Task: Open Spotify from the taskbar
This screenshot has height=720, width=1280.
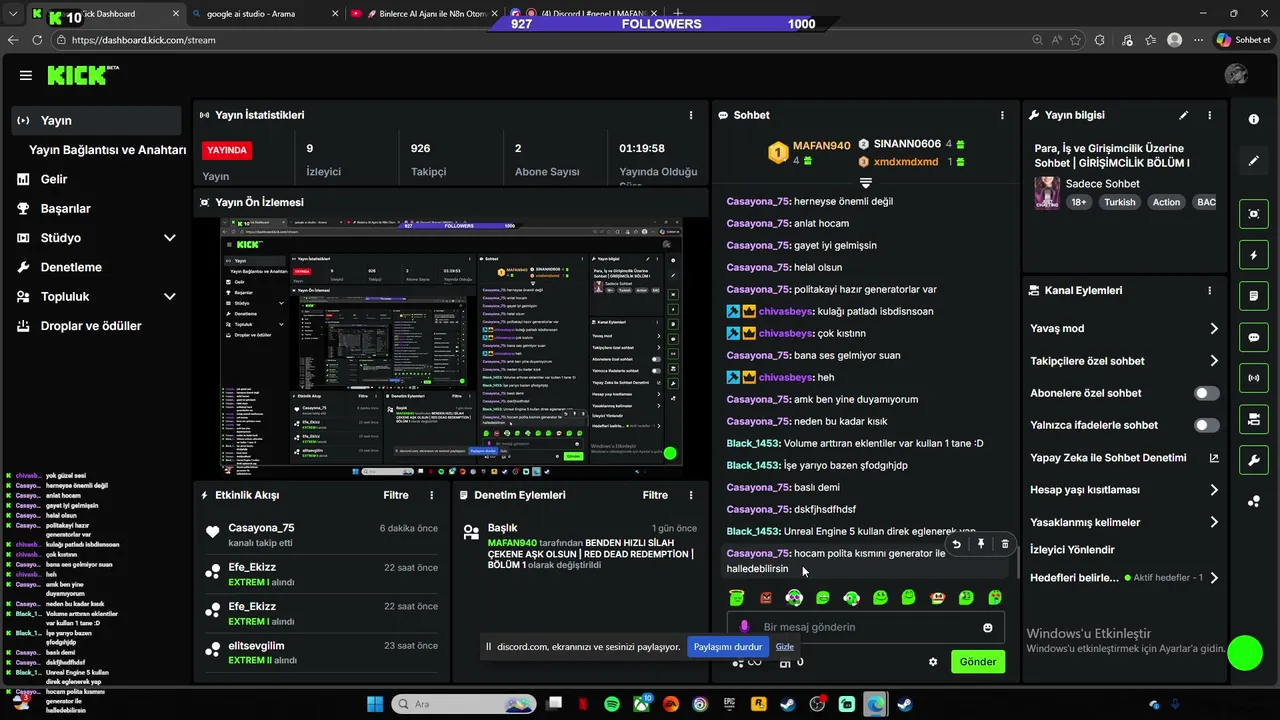Action: (x=612, y=704)
